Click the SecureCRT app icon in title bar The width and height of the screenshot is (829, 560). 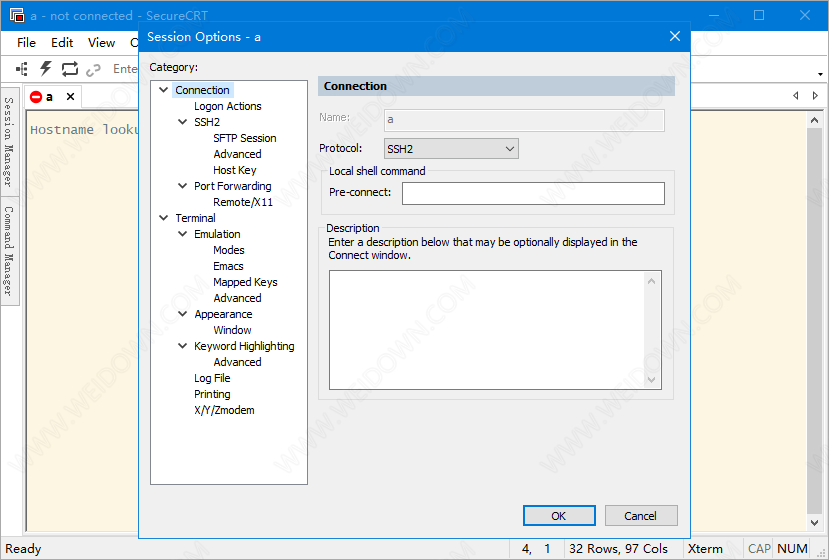pyautogui.click(x=17, y=15)
